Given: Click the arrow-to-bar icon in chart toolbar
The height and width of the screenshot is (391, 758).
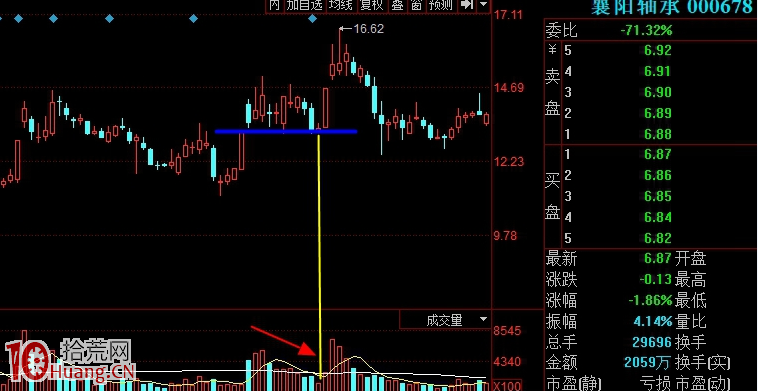Looking at the screenshot, I should pos(466,5).
